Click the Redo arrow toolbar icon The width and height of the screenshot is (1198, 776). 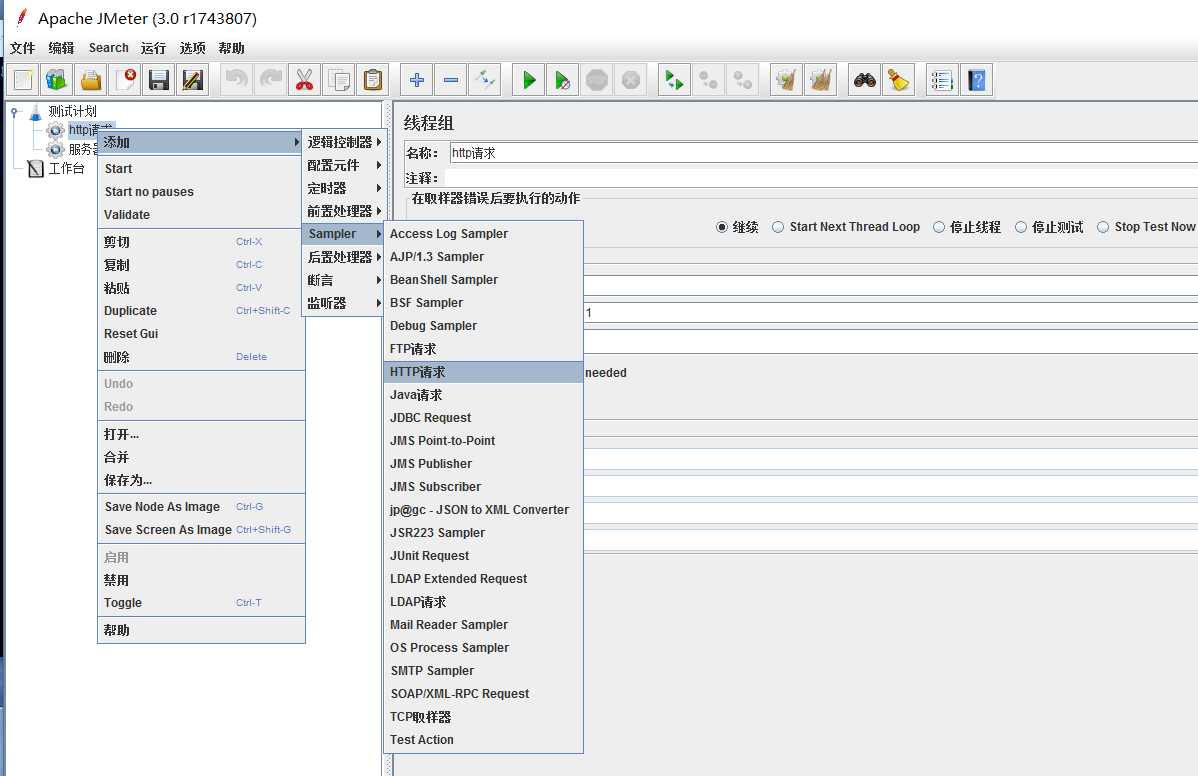(270, 80)
